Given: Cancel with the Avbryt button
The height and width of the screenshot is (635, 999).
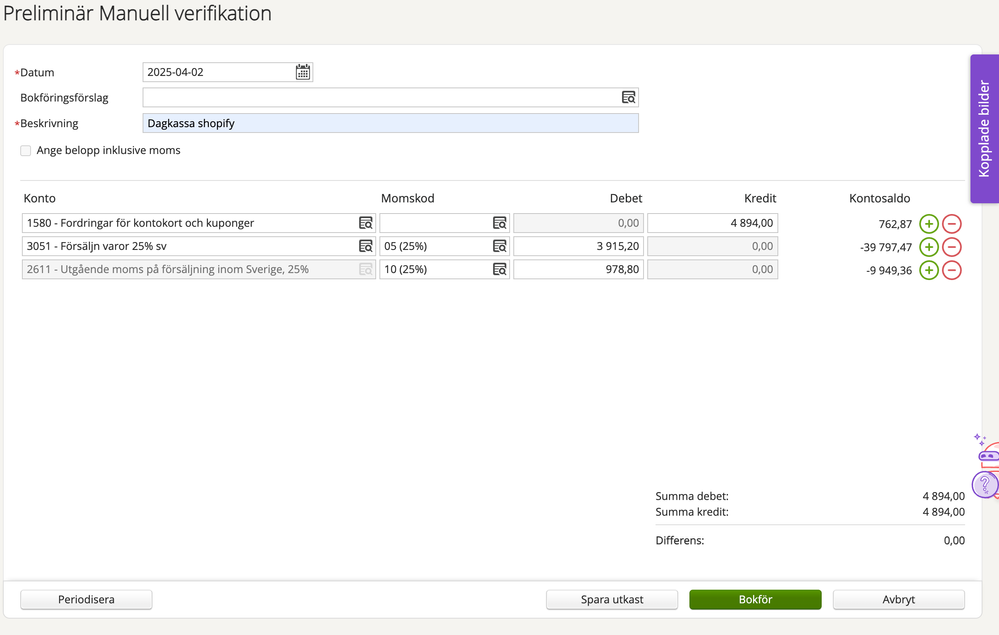Looking at the screenshot, I should coord(898,599).
